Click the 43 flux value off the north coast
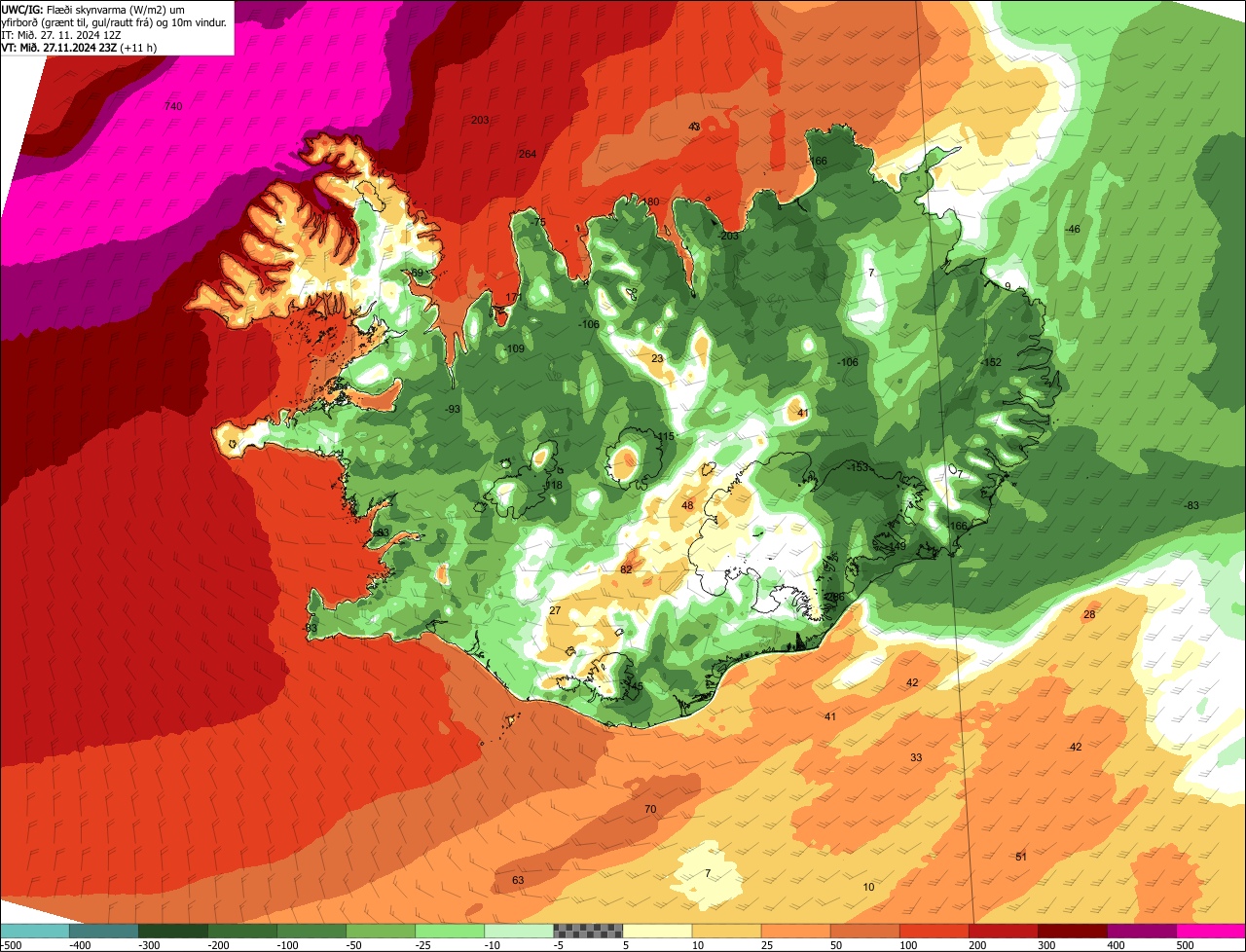1246x952 pixels. 694,127
